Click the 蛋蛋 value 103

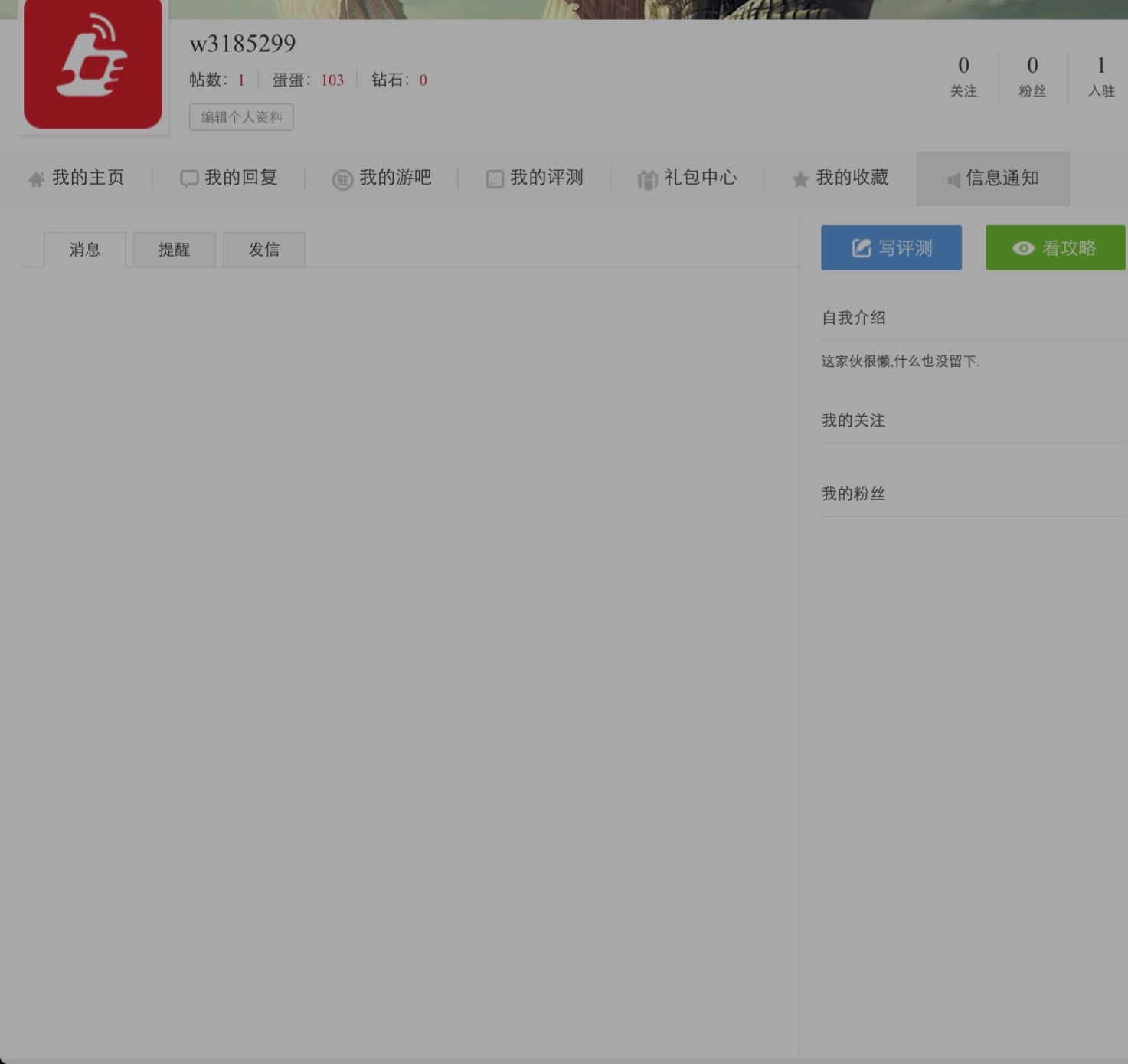pos(332,80)
